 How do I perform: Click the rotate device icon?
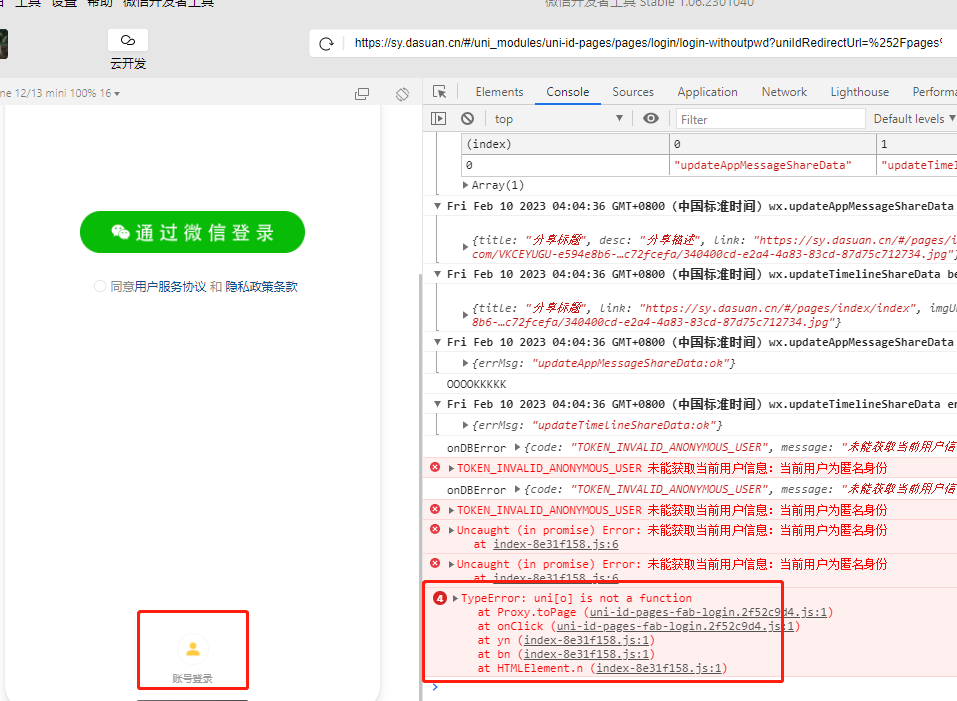point(402,94)
